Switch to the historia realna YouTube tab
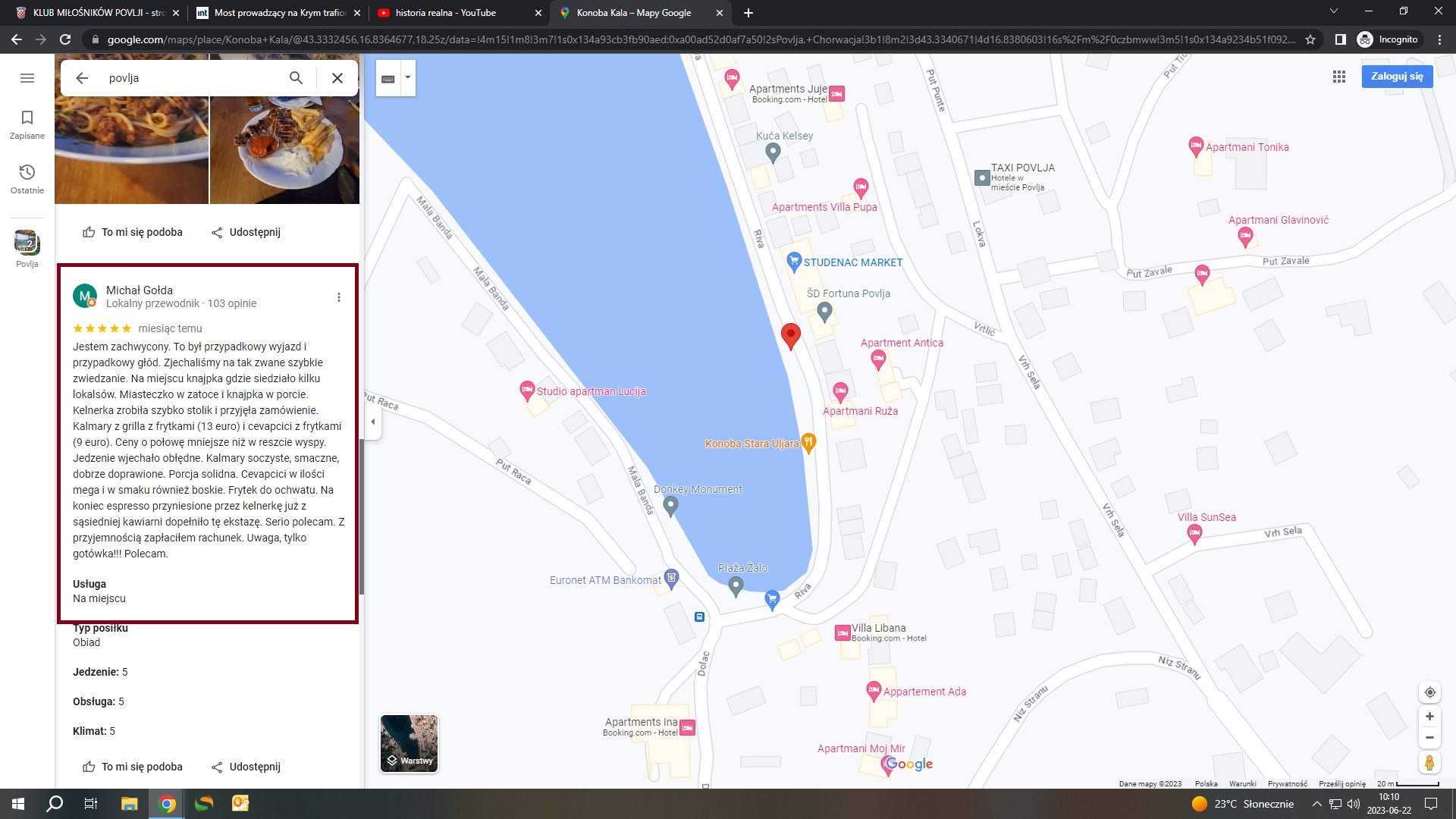 coord(445,13)
